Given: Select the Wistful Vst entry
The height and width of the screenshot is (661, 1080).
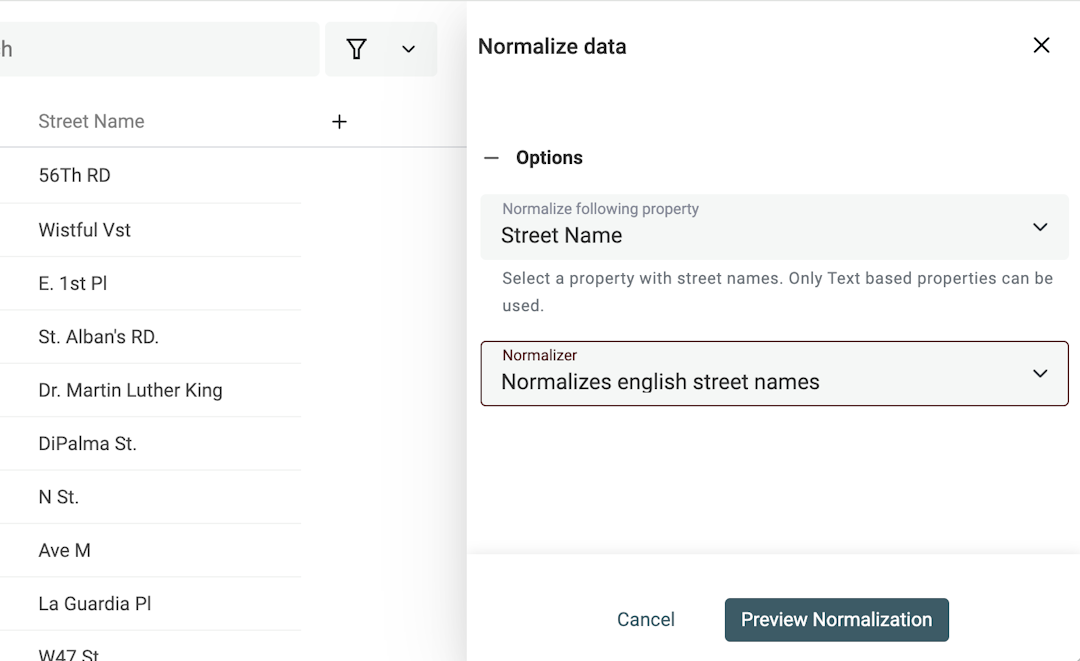Looking at the screenshot, I should [84, 229].
